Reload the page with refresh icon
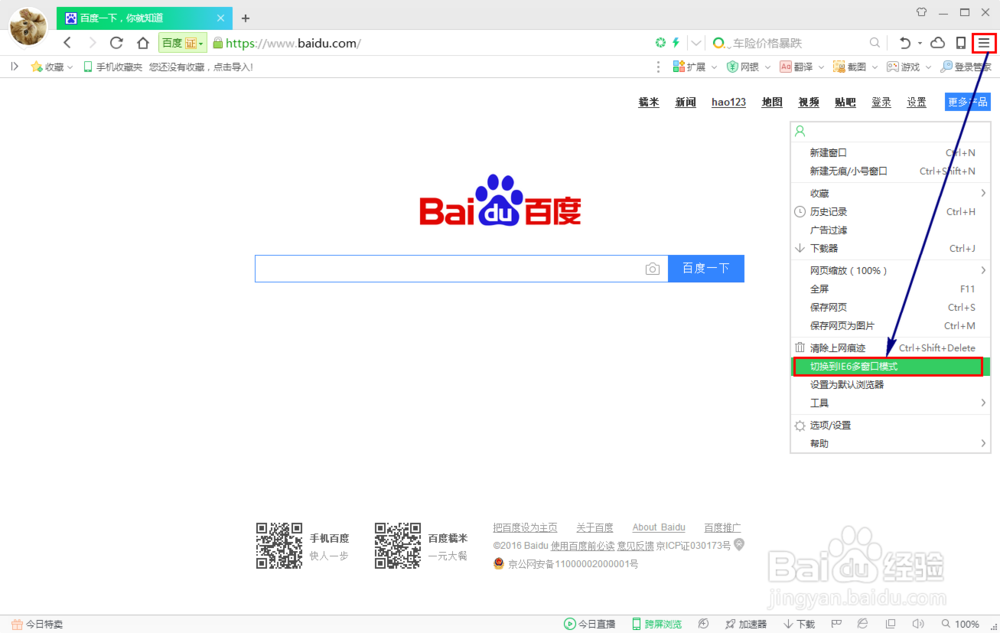 (116, 43)
